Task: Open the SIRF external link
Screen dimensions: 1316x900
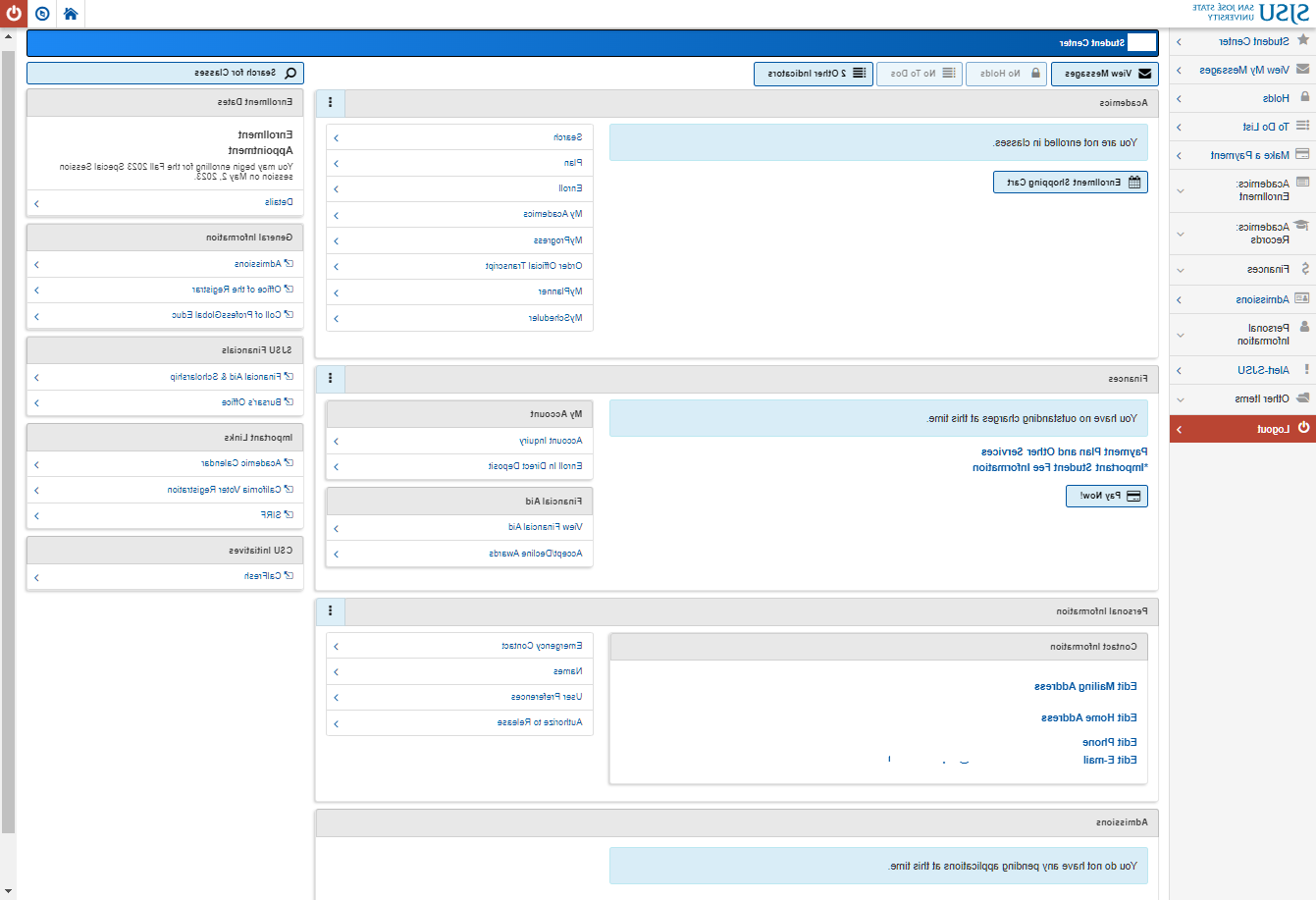Action: 165,514
